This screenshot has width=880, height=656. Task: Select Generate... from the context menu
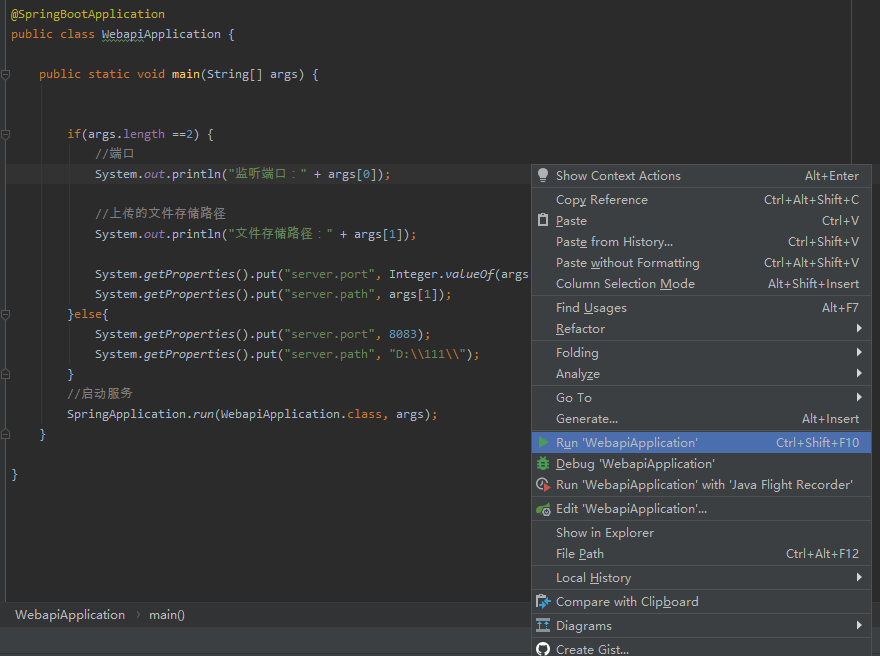(701, 419)
